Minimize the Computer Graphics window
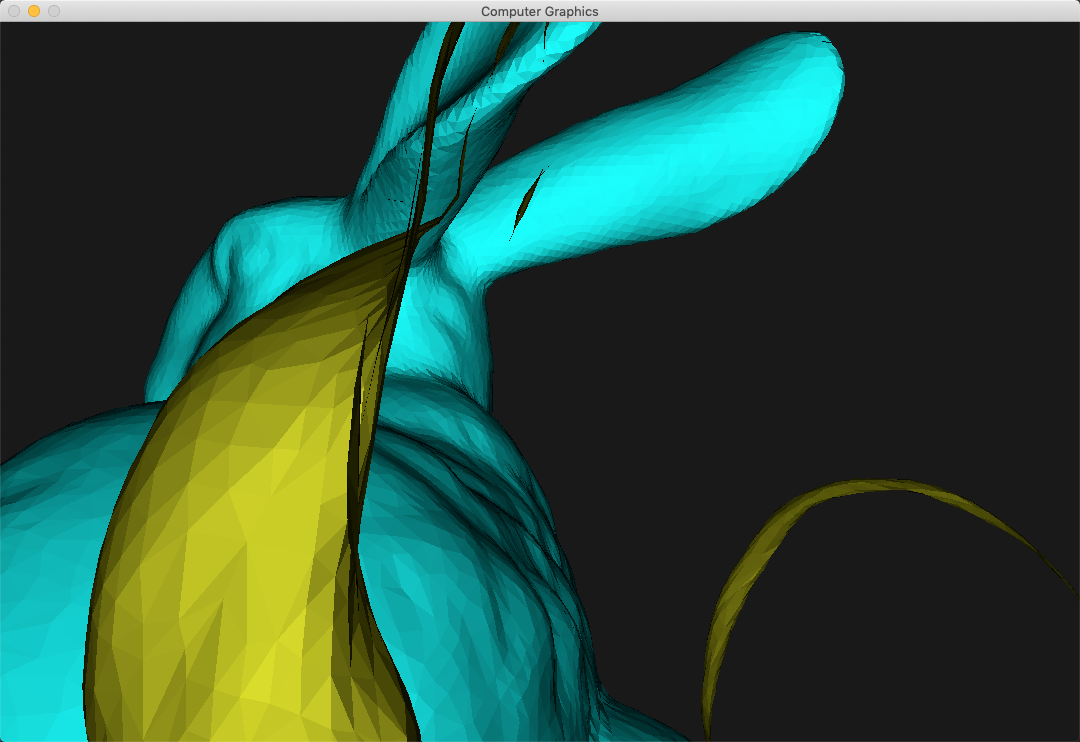1080x742 pixels. 34,11
